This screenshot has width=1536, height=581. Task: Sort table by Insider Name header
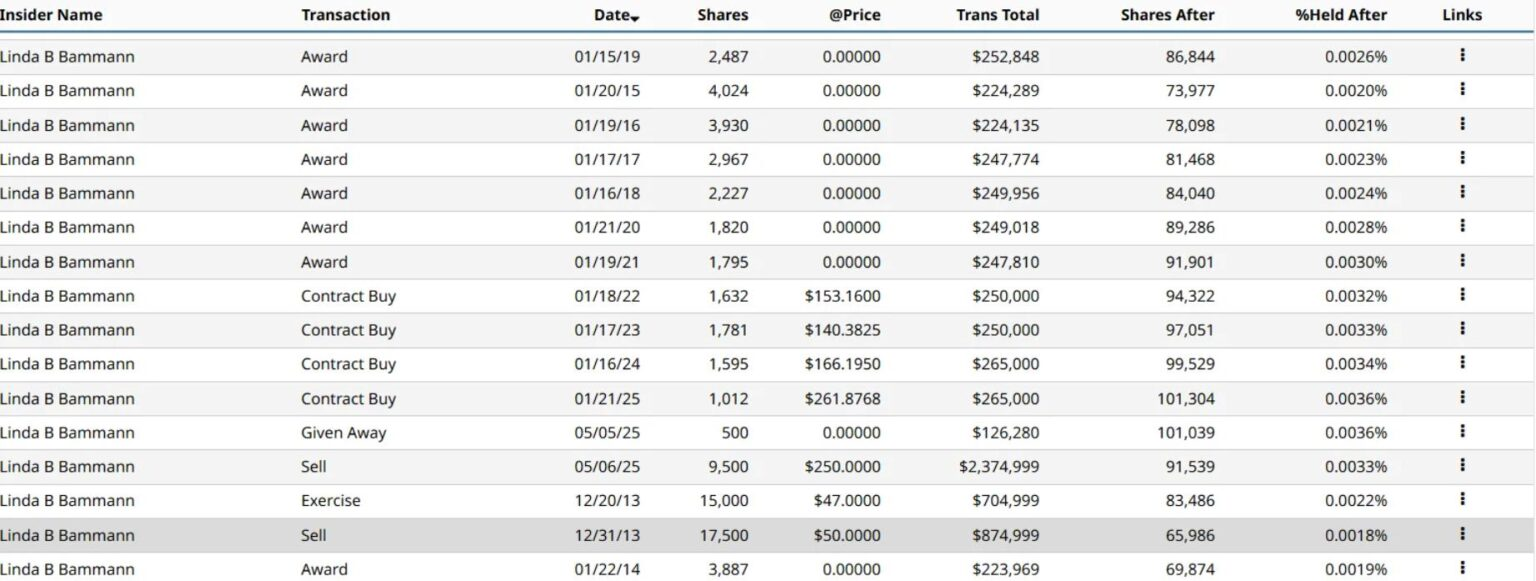click(x=51, y=15)
